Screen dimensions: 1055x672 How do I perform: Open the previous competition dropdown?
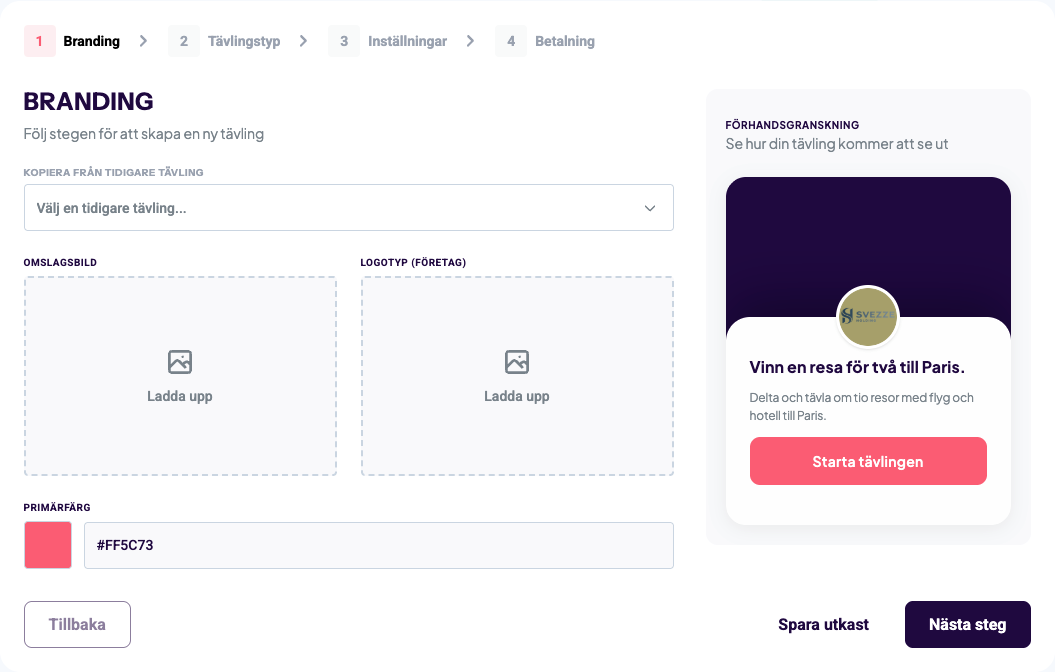[330, 208]
